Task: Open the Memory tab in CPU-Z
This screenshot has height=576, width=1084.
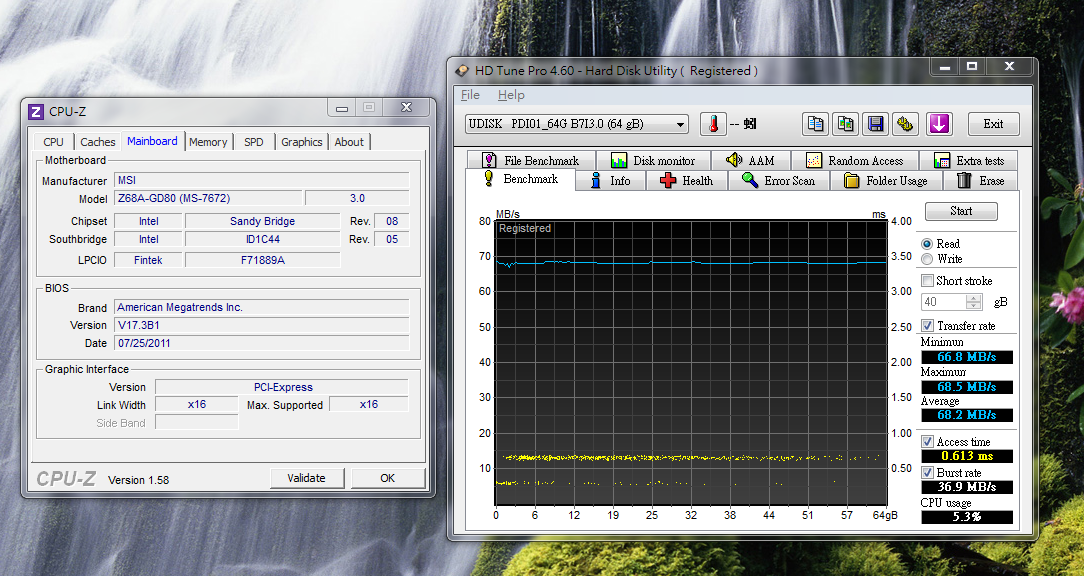Action: (208, 142)
